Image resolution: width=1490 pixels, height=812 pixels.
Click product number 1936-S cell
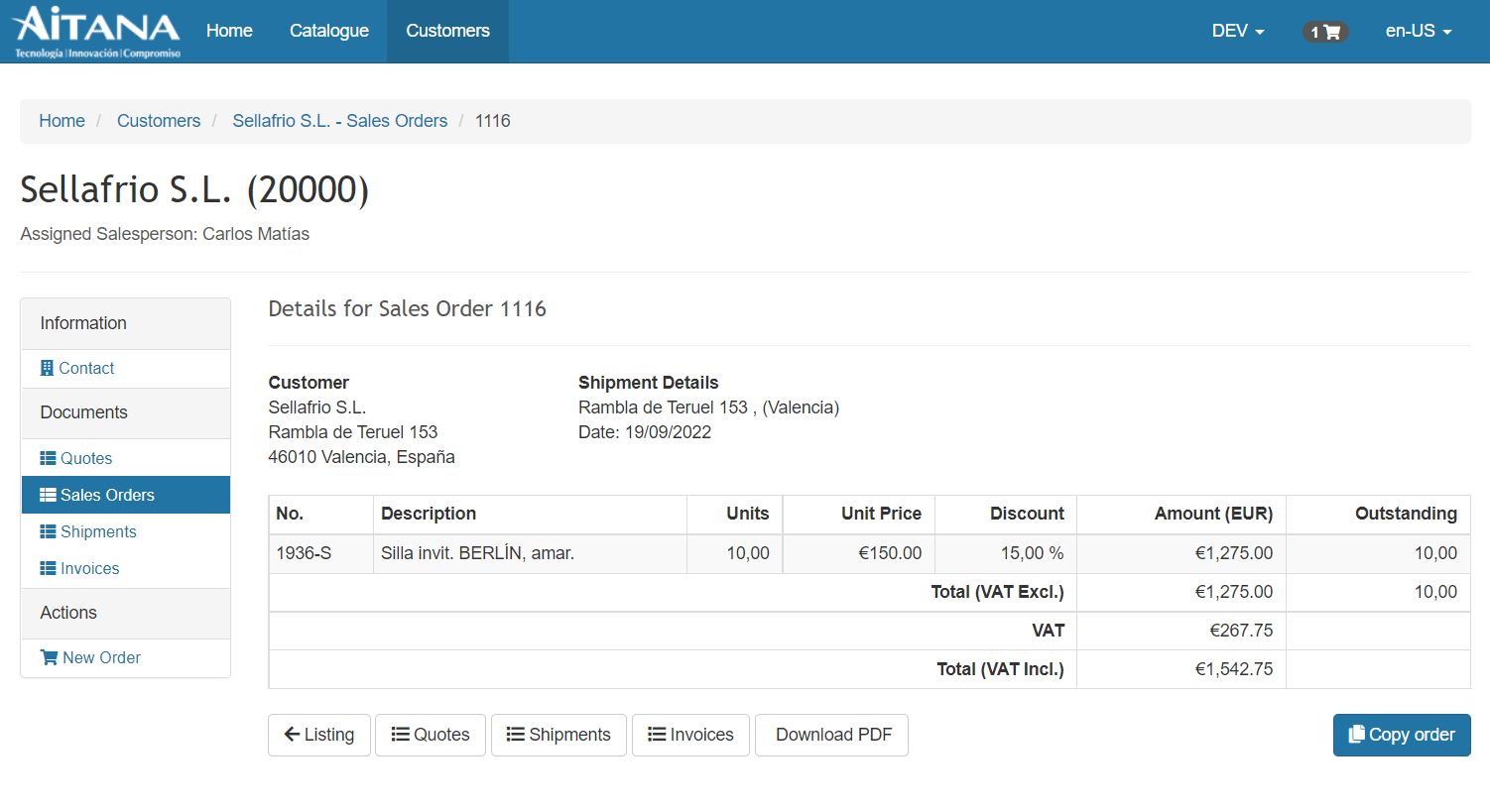pyautogui.click(x=321, y=553)
